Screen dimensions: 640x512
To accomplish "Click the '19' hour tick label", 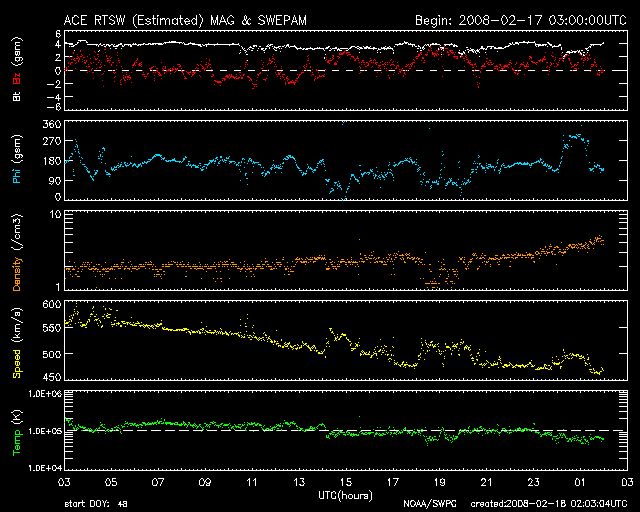I will pyautogui.click(x=440, y=483).
